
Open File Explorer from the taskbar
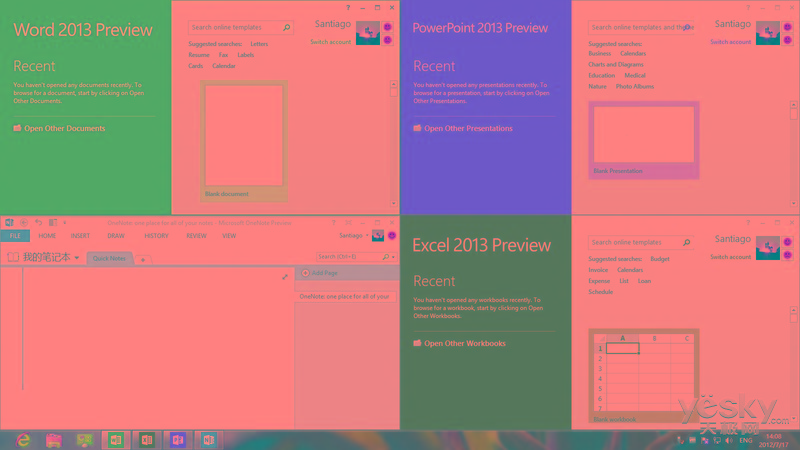(54, 440)
